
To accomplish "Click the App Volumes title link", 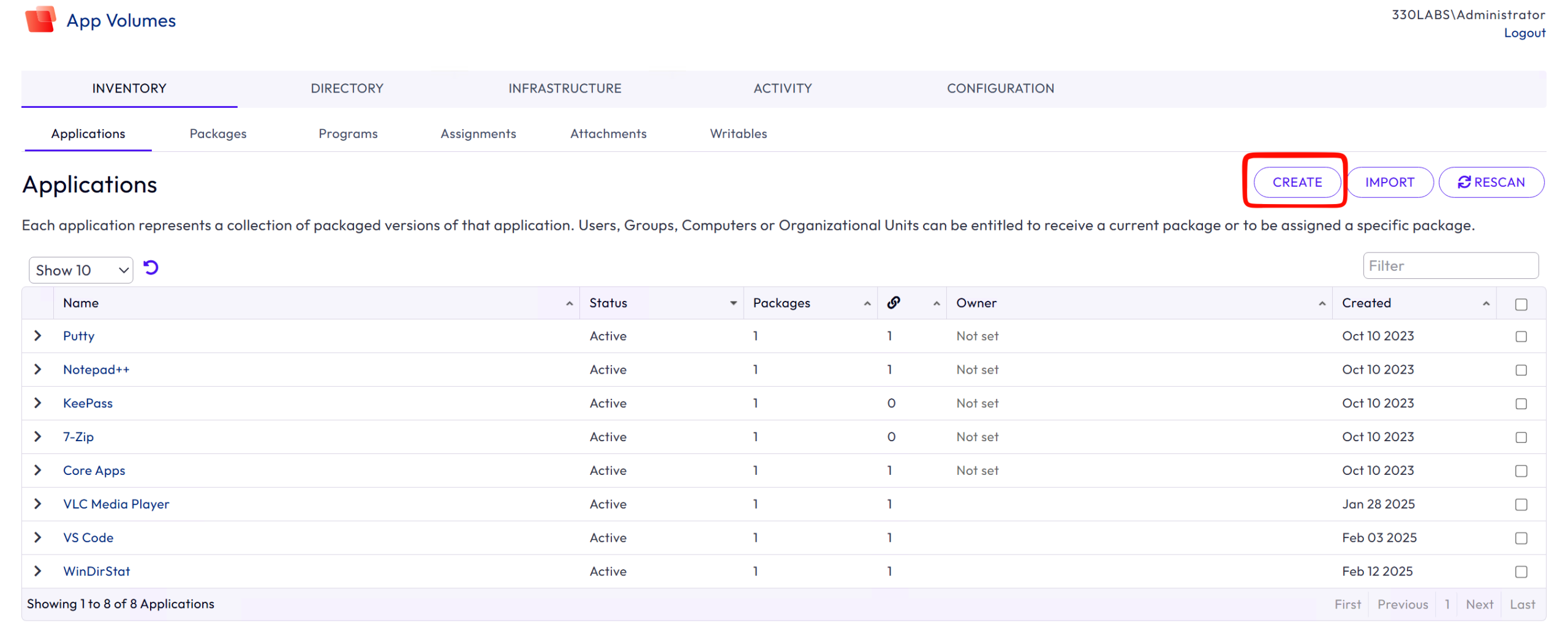I will pyautogui.click(x=121, y=20).
